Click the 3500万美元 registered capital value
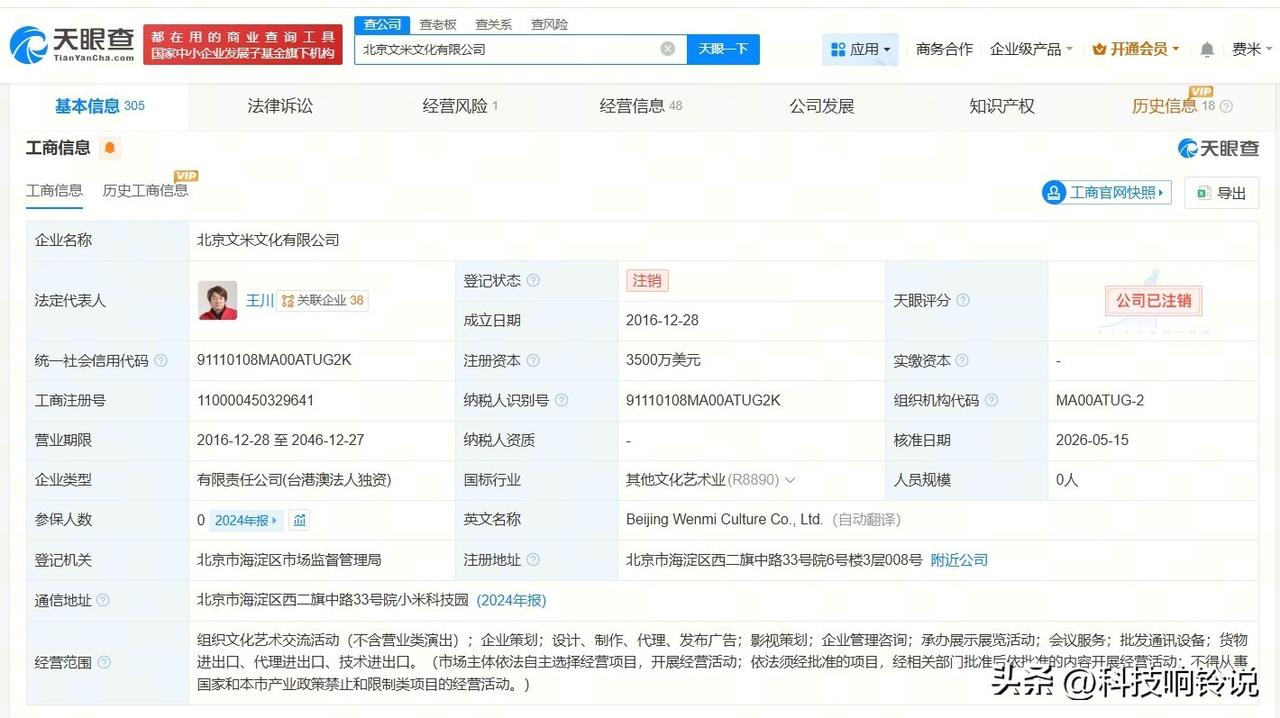 pyautogui.click(x=663, y=360)
